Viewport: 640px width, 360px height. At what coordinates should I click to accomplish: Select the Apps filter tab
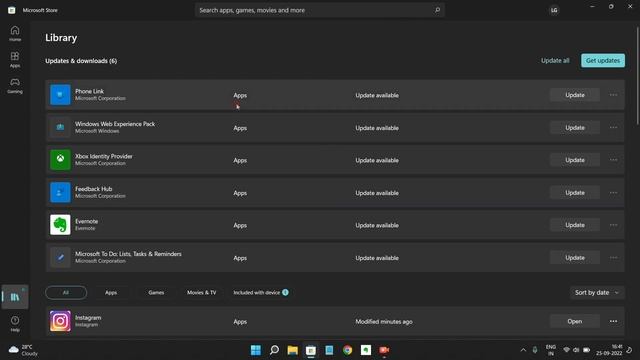(111, 293)
